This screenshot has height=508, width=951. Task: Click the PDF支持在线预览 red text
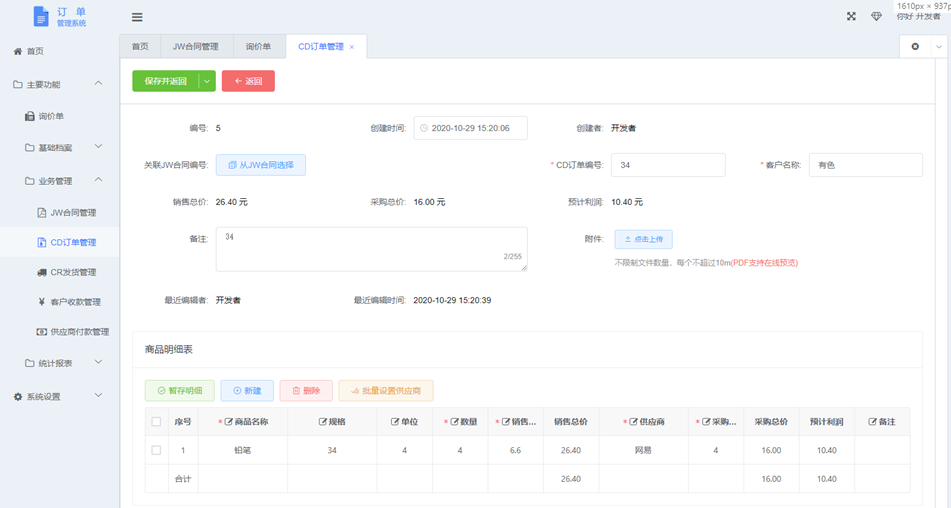click(764, 263)
